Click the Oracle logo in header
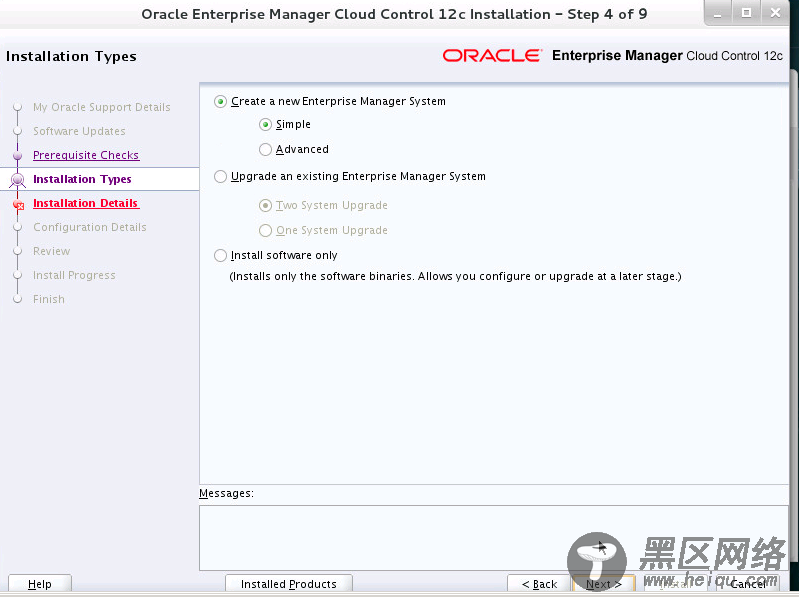The height and width of the screenshot is (597, 799). tap(492, 56)
